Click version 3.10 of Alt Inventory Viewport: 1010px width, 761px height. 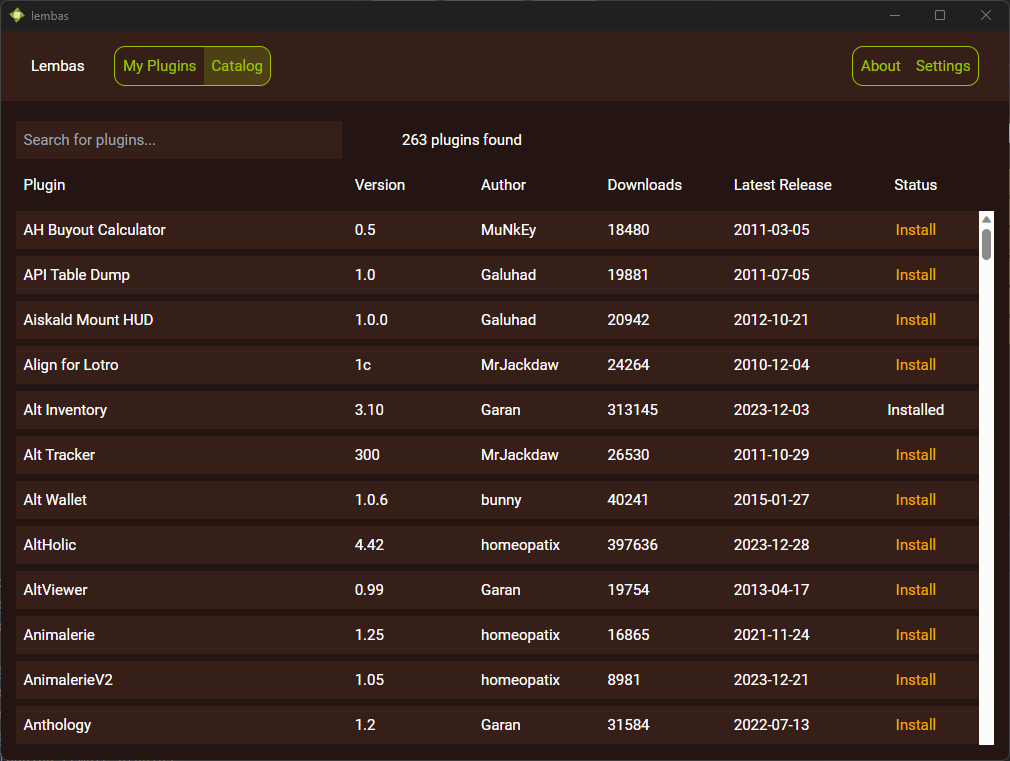369,410
